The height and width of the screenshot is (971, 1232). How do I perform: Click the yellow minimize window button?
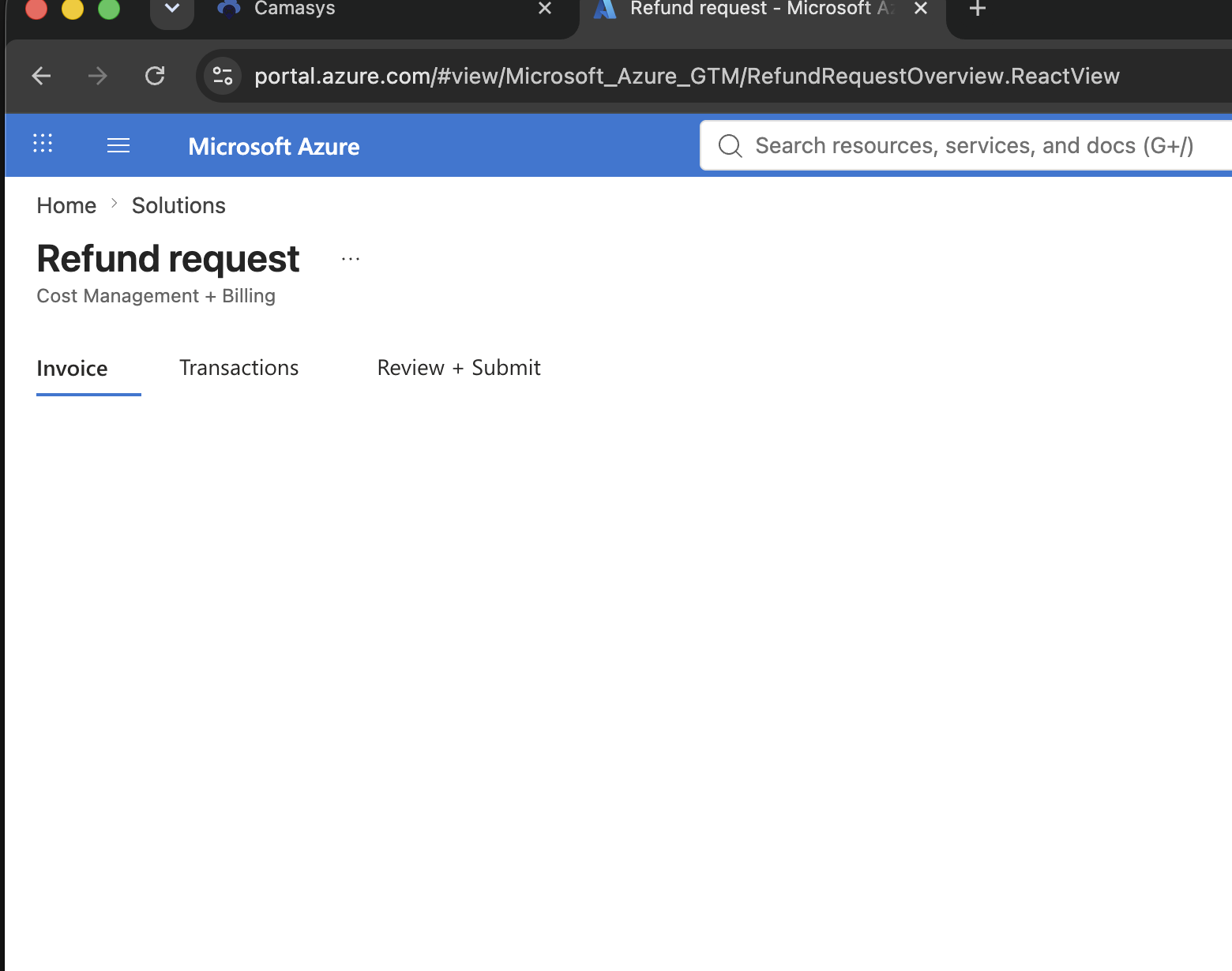tap(73, 8)
